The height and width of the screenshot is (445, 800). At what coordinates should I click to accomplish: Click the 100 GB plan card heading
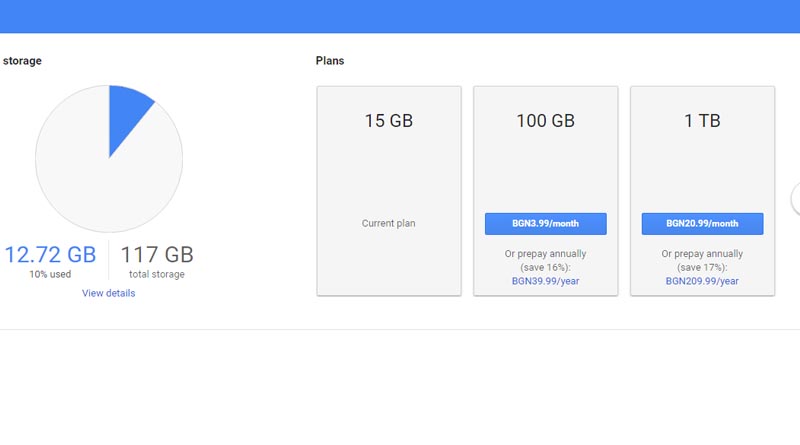click(x=545, y=121)
